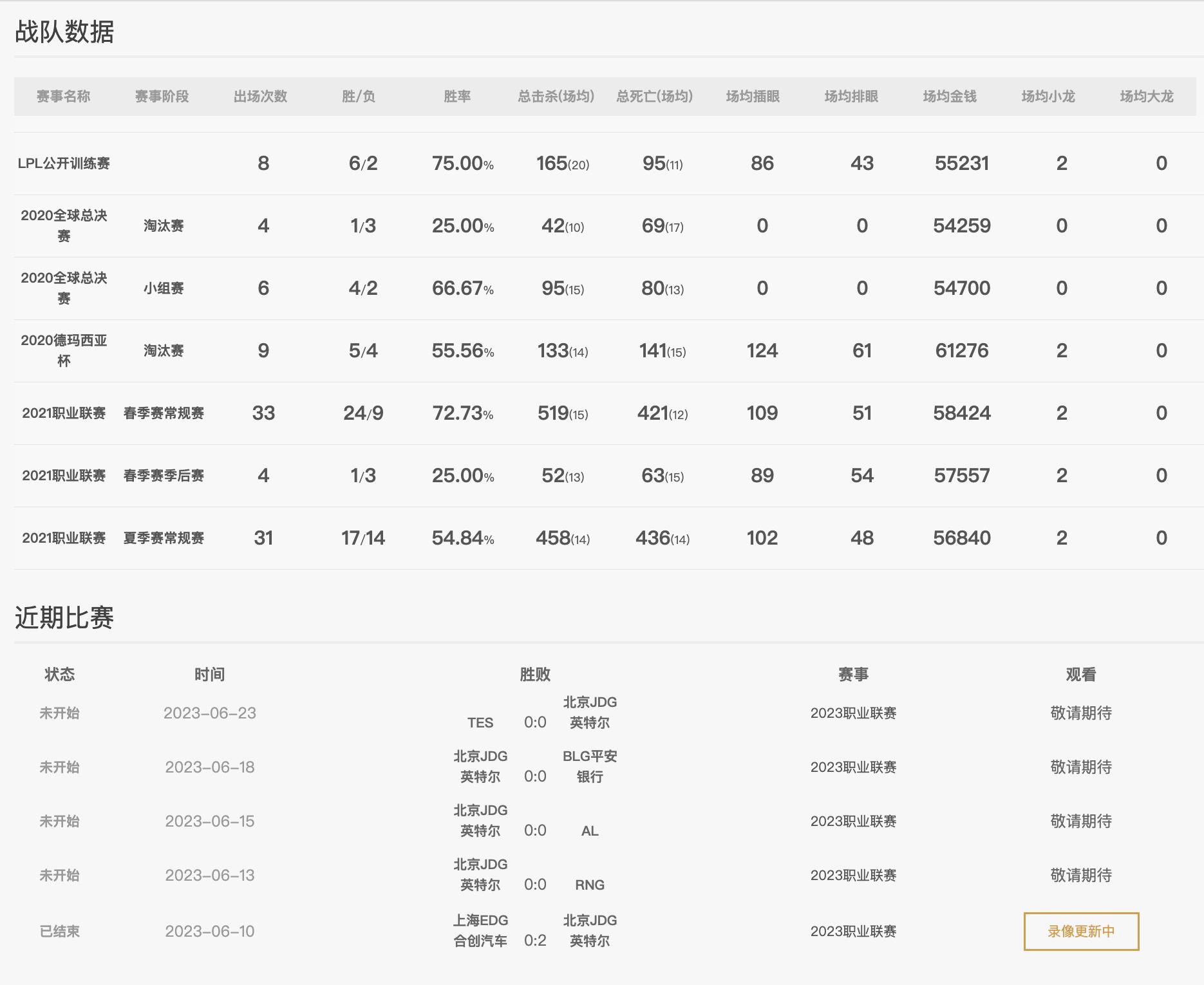Select the 未开始 status of the June 13 match
1204x985 pixels.
point(58,875)
